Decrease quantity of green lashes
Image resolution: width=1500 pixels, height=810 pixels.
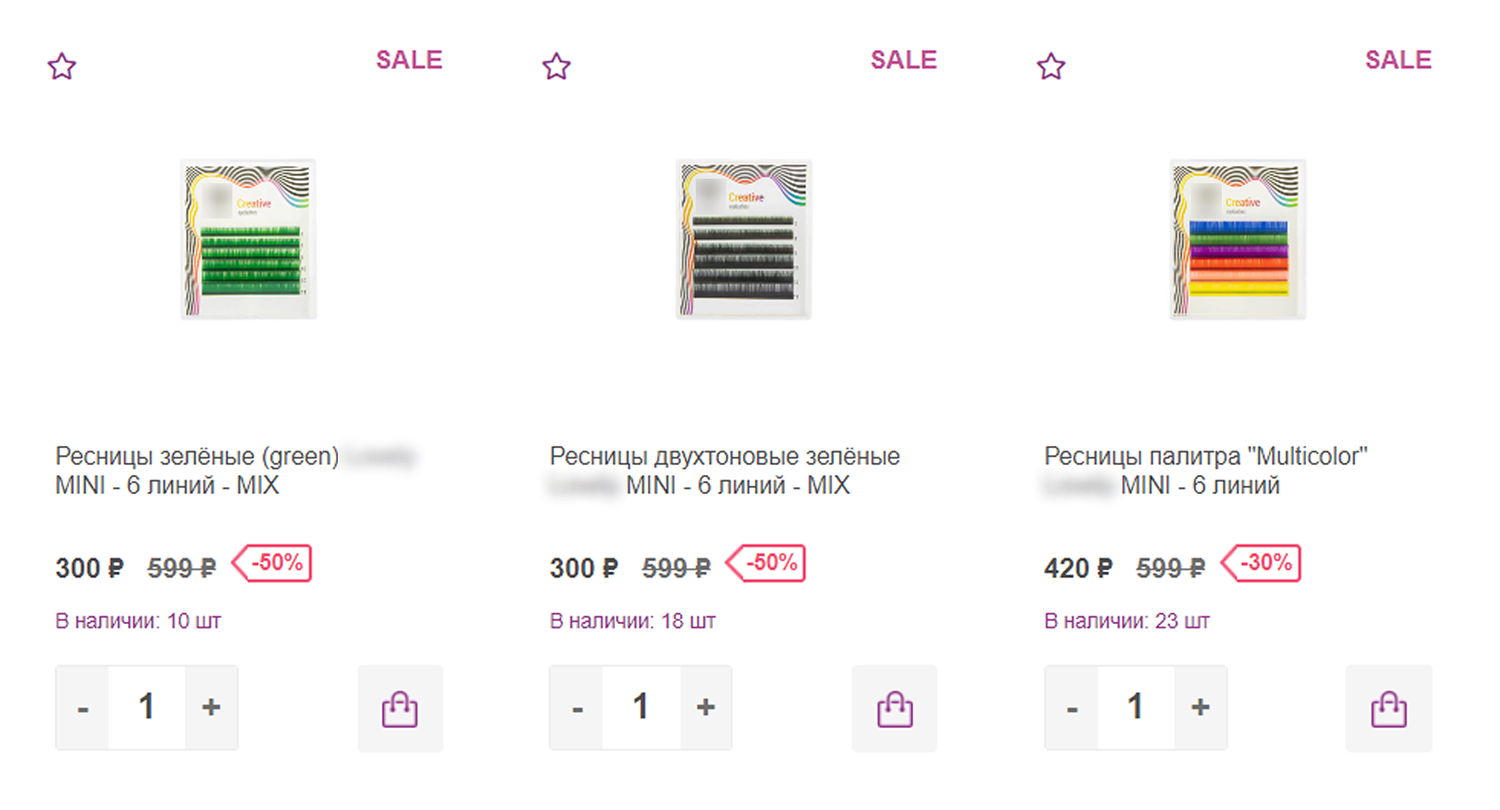point(83,708)
